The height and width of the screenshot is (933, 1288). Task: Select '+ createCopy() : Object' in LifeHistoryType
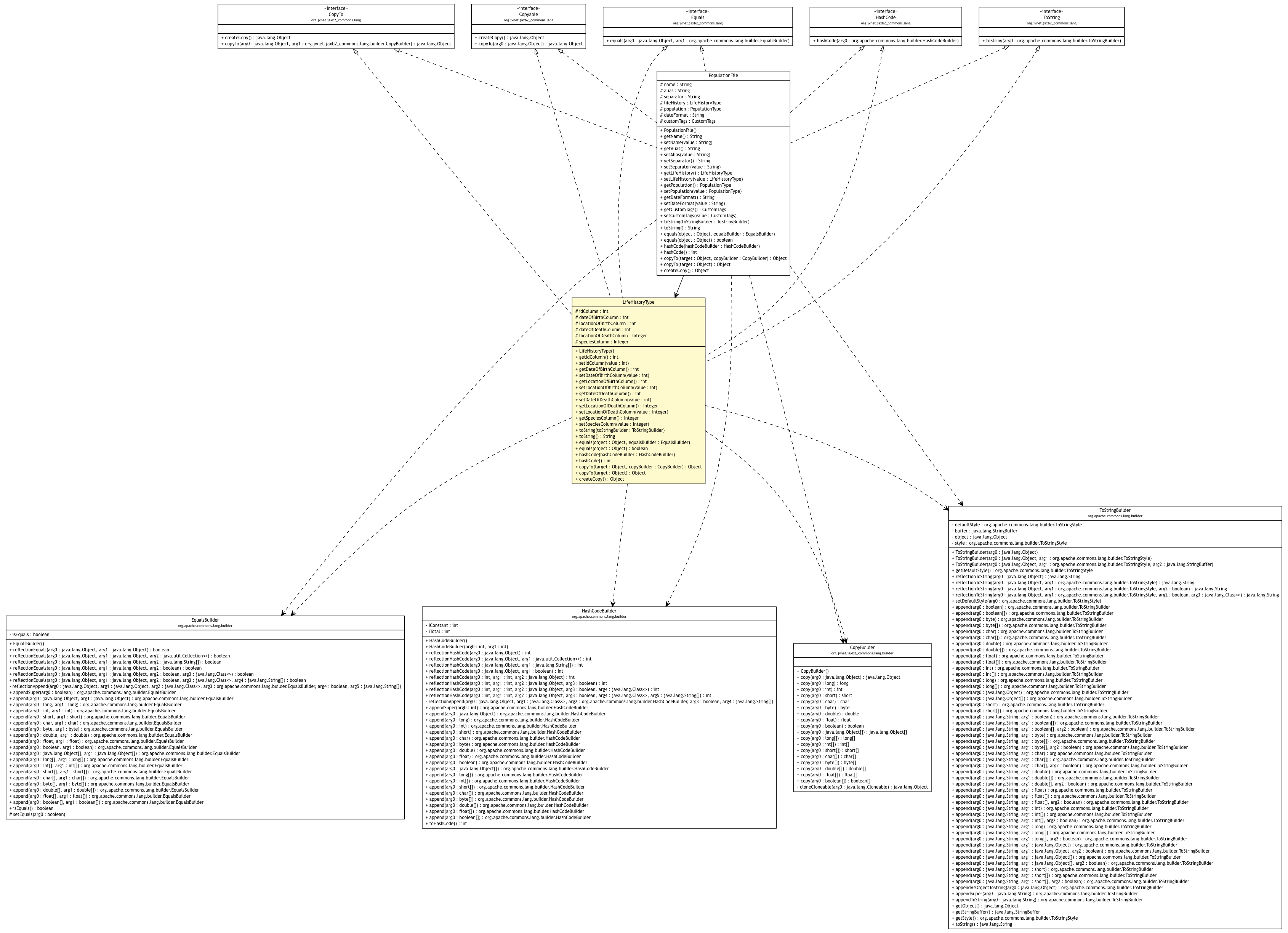tap(599, 479)
